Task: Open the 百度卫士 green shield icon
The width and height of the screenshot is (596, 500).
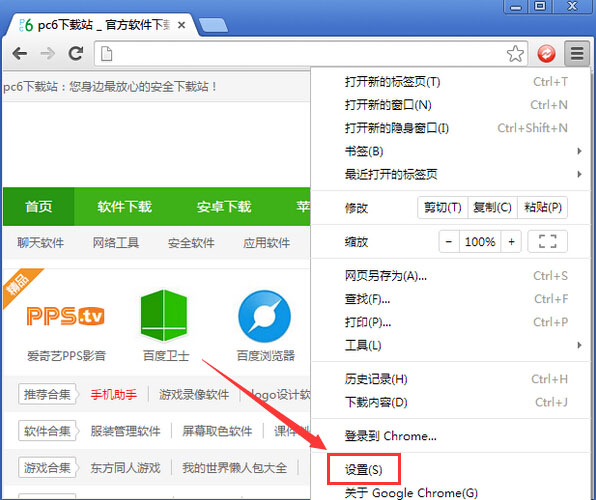Action: pos(164,315)
